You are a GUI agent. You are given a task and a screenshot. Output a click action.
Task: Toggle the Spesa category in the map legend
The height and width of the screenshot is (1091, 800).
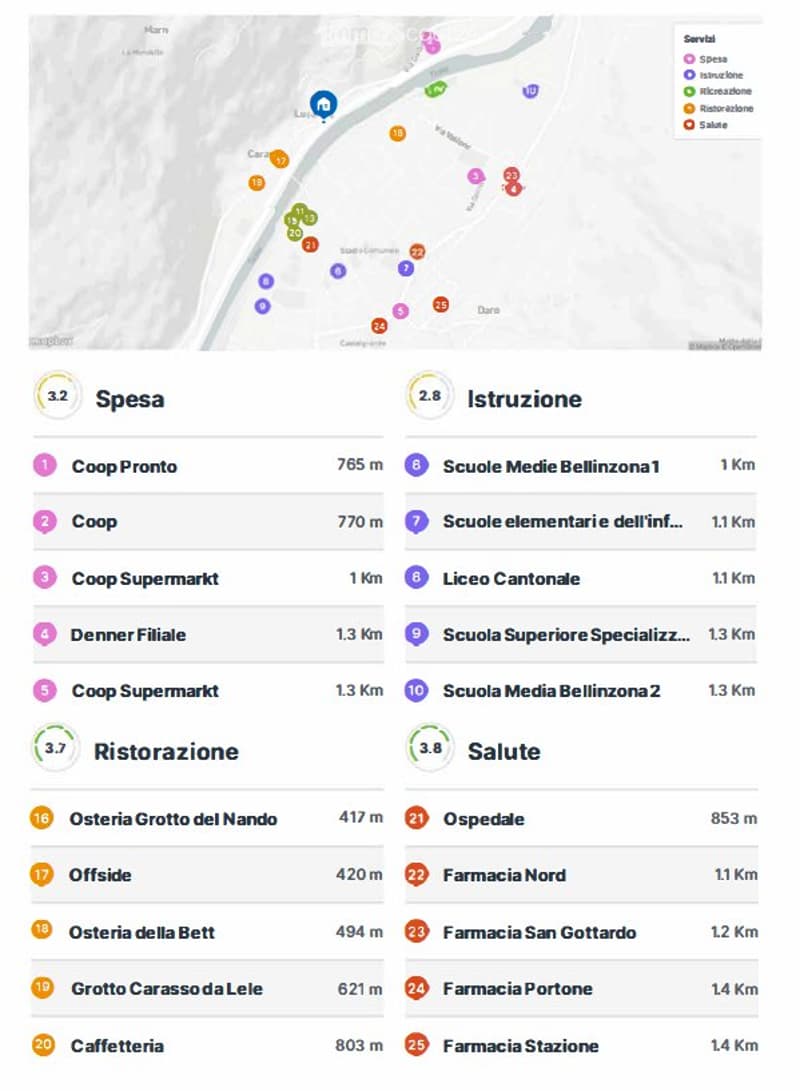click(706, 59)
